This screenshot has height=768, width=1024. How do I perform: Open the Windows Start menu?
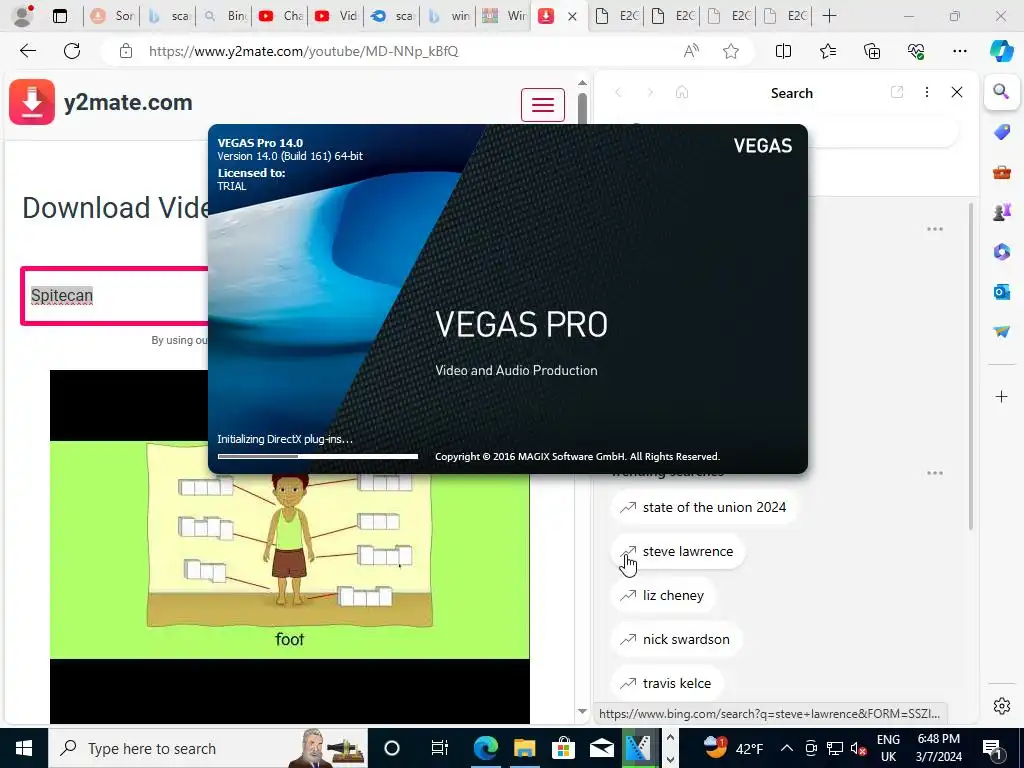point(24,748)
